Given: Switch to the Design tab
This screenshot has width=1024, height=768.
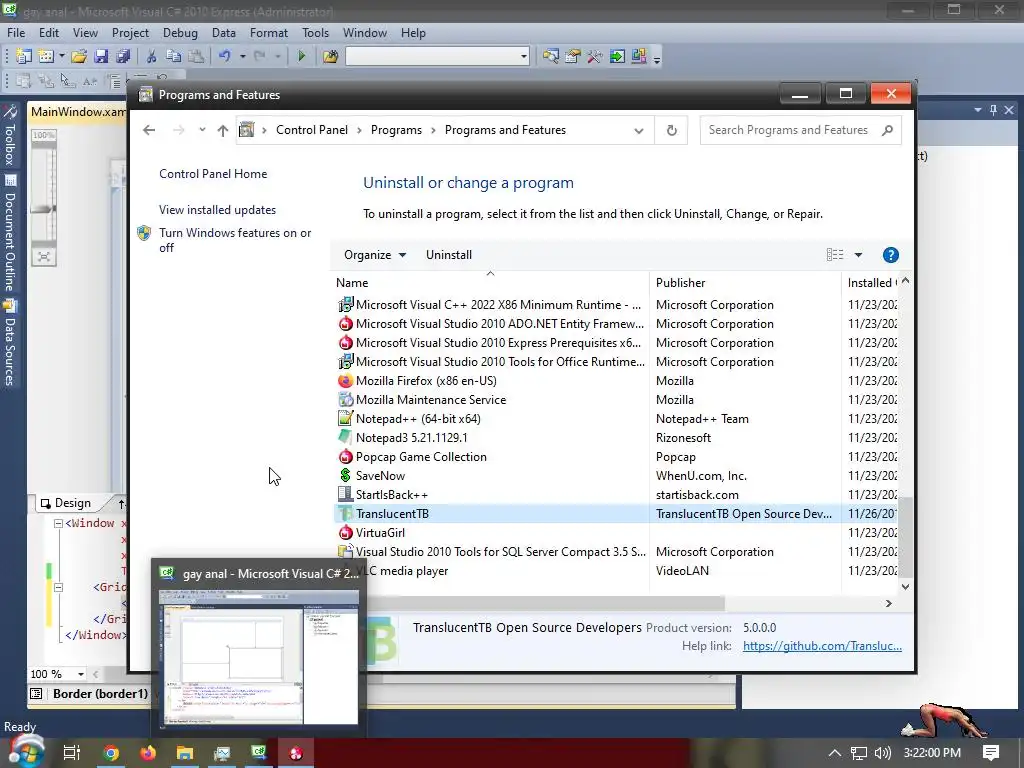Looking at the screenshot, I should (x=71, y=503).
